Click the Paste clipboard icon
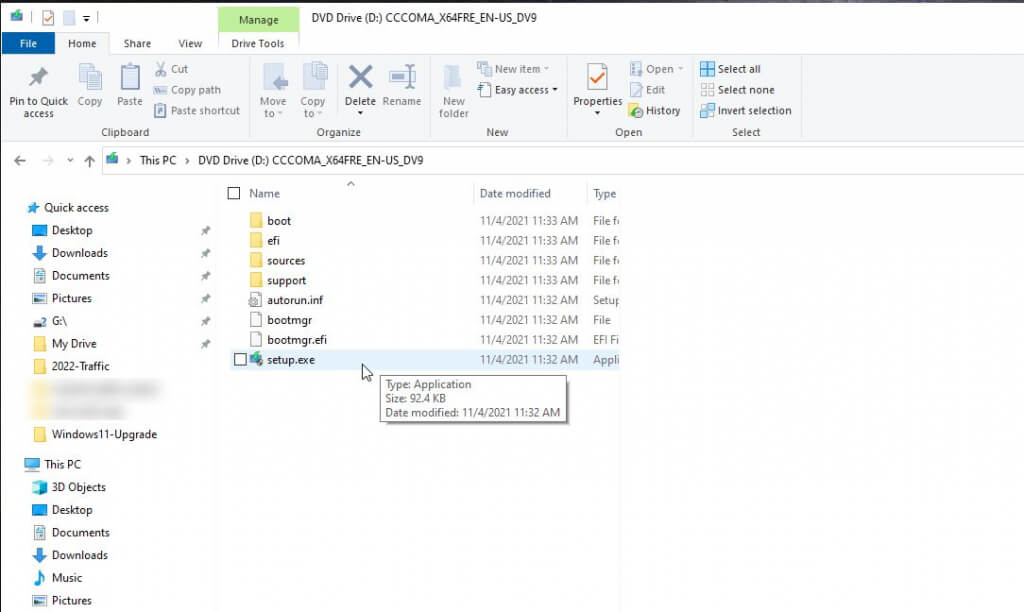1024x612 pixels. 129,78
